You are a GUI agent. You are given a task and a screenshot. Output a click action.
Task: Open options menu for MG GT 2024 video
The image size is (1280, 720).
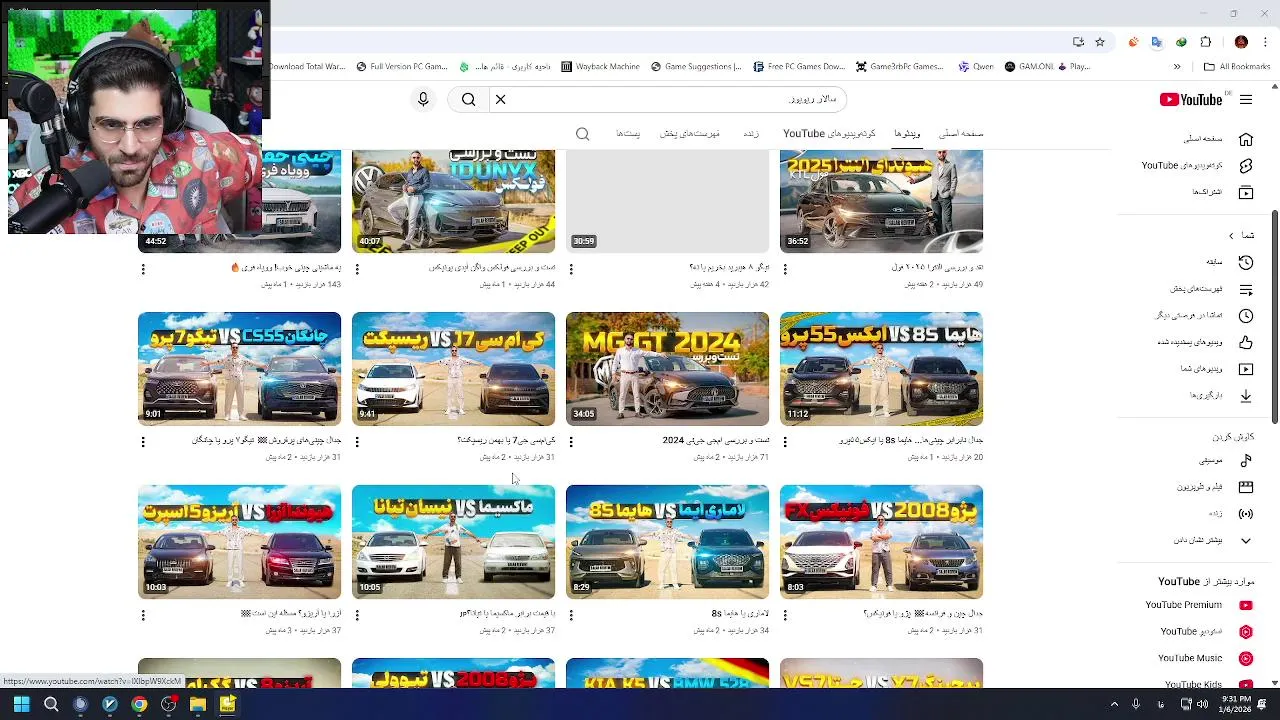click(571, 442)
